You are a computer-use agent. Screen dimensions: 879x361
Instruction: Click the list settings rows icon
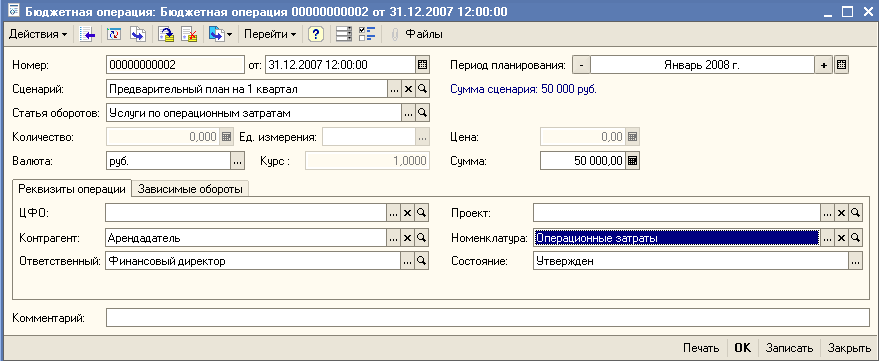(x=344, y=34)
